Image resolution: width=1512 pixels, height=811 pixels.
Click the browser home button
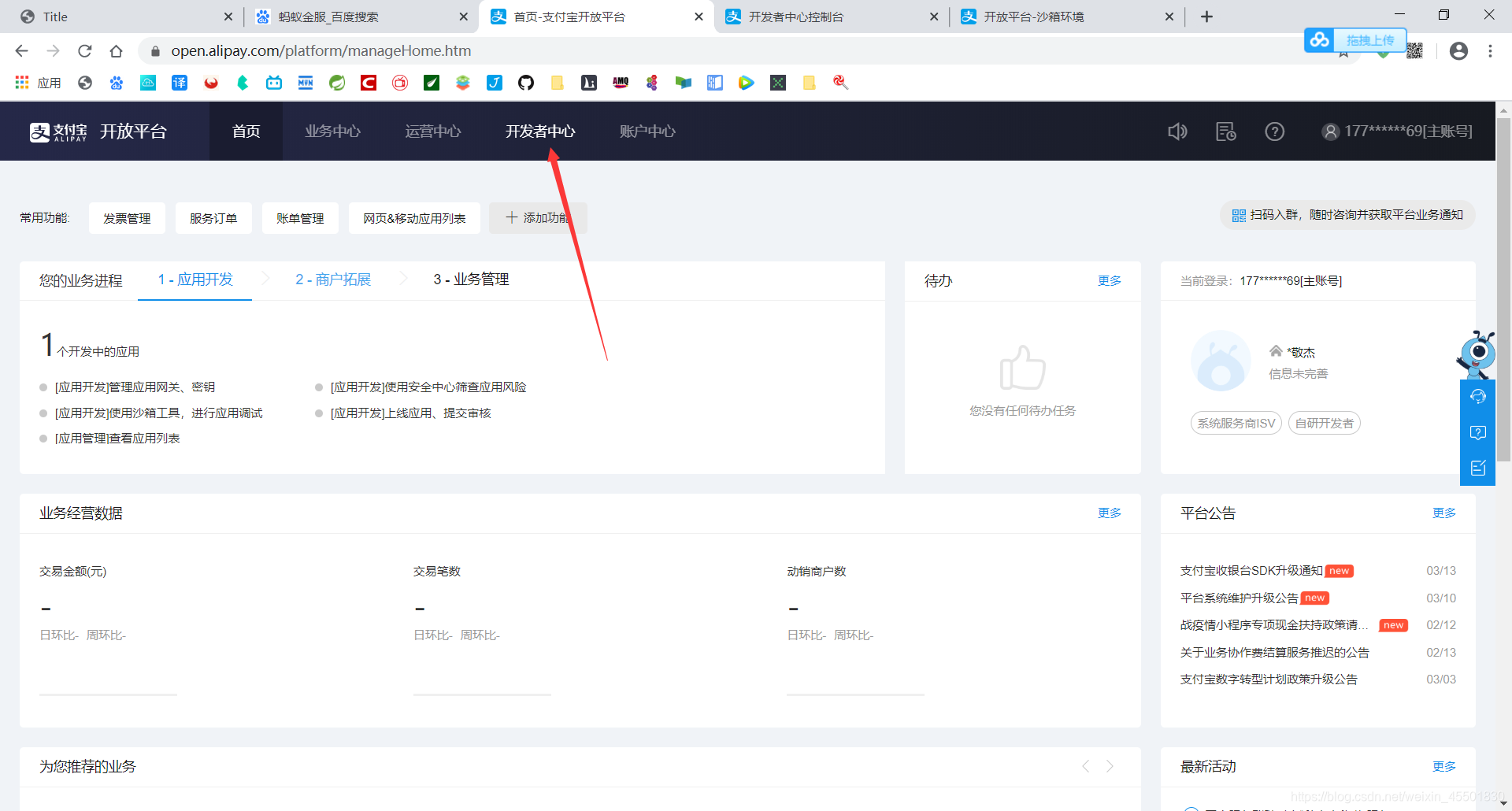116,51
